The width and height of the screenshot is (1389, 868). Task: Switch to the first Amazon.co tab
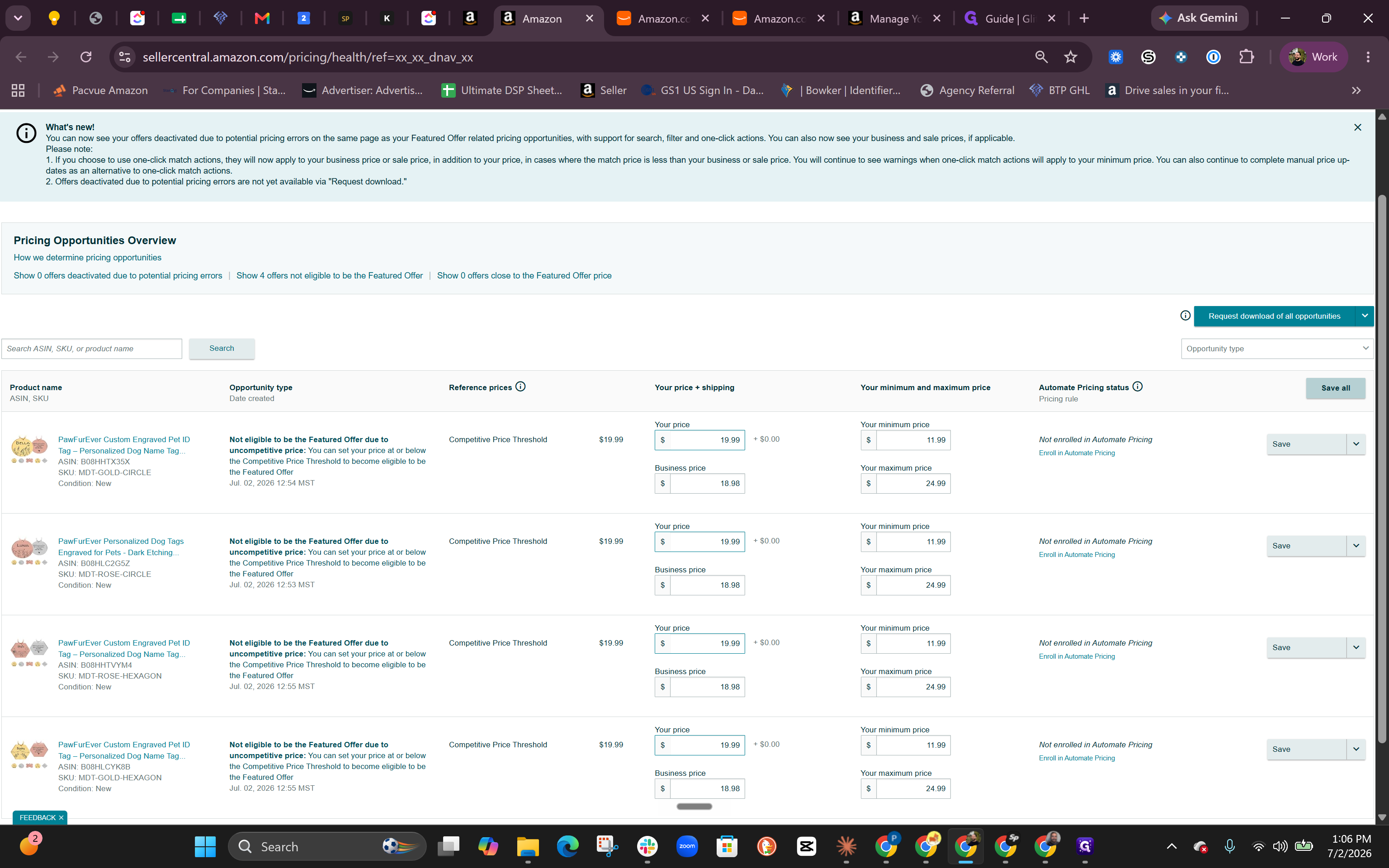tap(663, 19)
